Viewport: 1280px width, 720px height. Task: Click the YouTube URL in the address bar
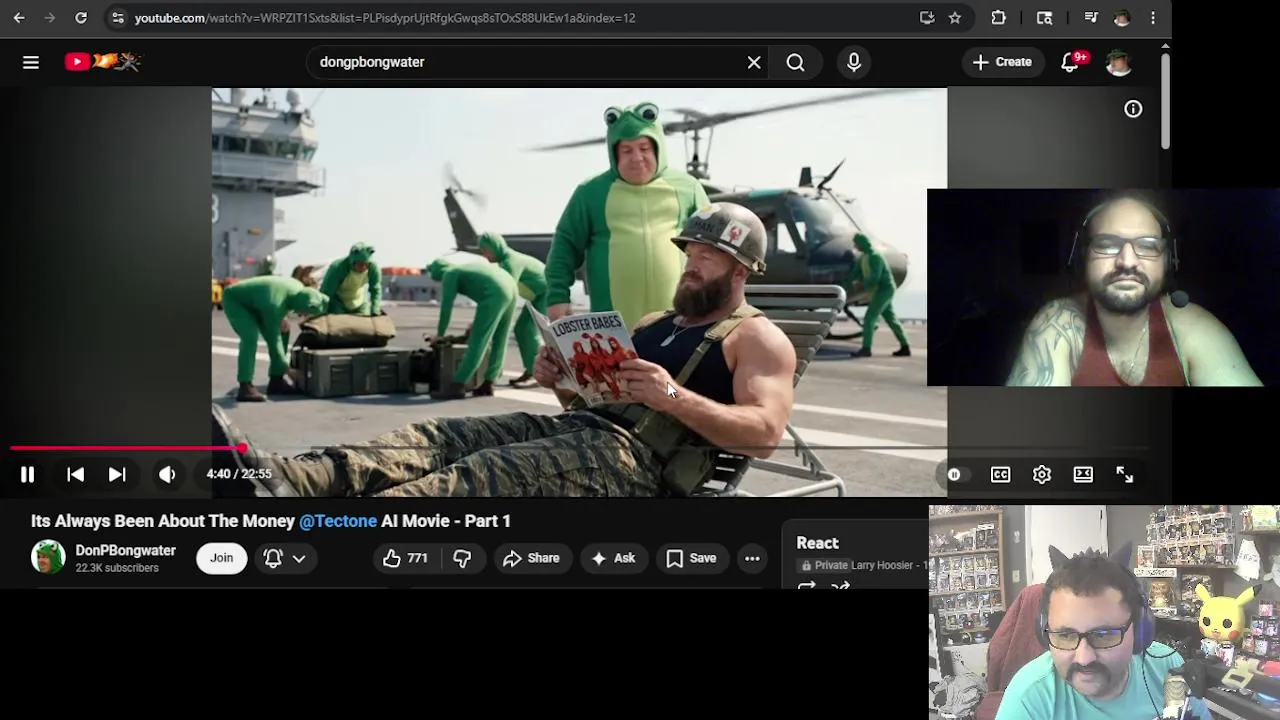tap(385, 17)
